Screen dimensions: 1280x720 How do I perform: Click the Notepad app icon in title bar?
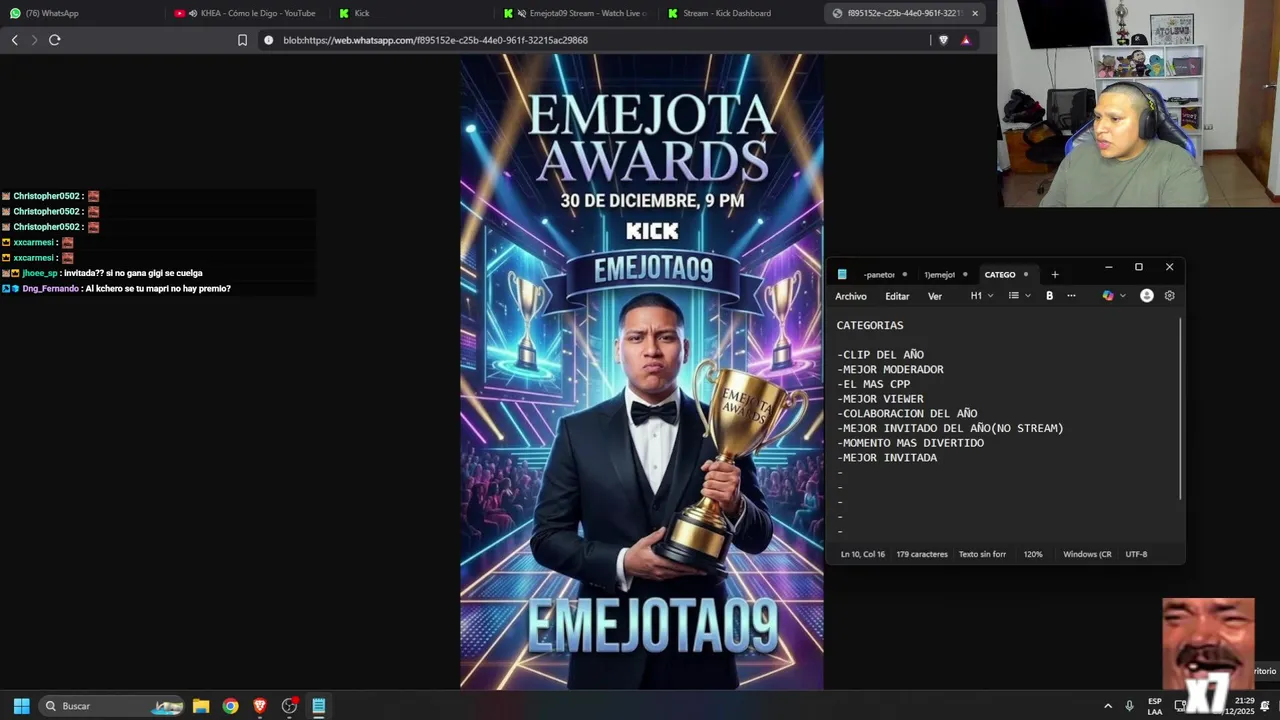[842, 274]
